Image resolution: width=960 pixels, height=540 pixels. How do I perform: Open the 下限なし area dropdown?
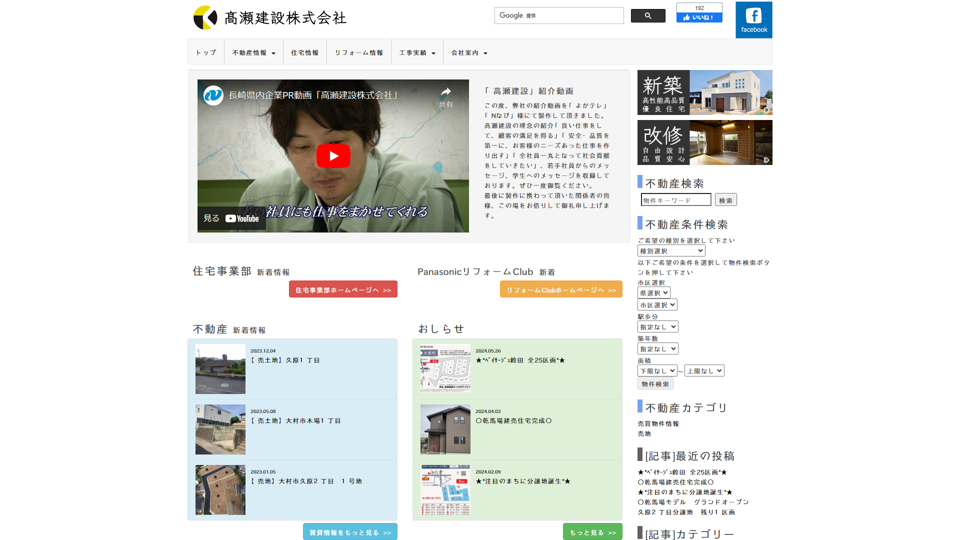coord(657,371)
